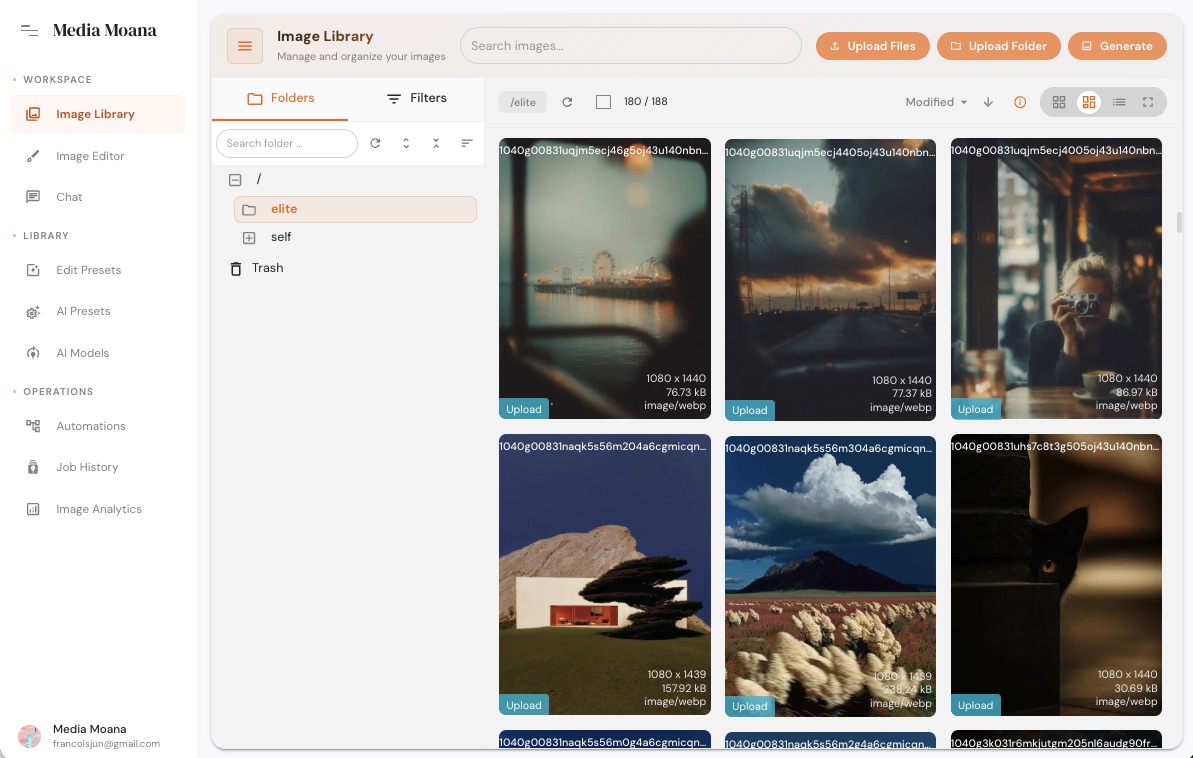Click the image gallery scrollbar
The width and height of the screenshot is (1193, 758).
(x=1179, y=222)
